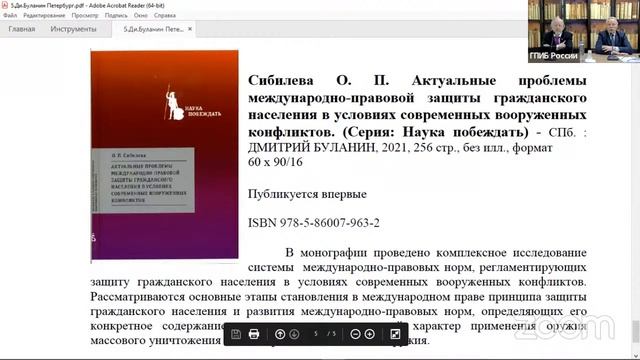The height and width of the screenshot is (360, 640).
Task: Click the text 'Публикуется впервые'
Action: point(307,194)
